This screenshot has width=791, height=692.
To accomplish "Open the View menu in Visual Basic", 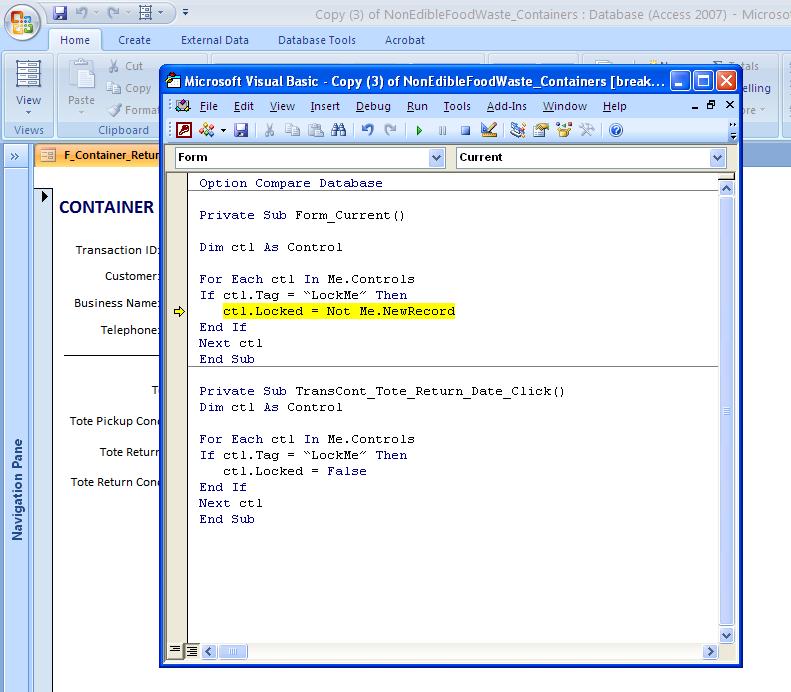I will click(282, 106).
